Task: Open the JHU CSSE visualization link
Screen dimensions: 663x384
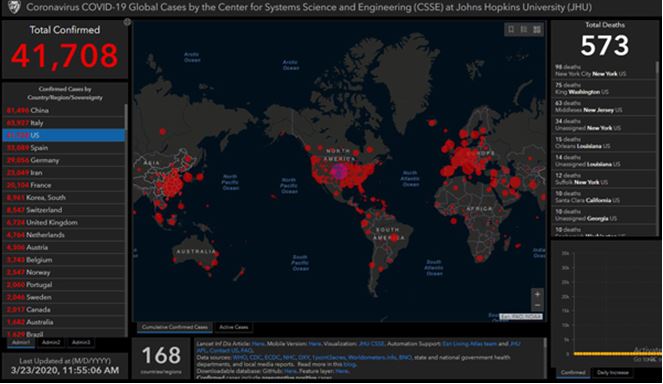Action: 371,344
